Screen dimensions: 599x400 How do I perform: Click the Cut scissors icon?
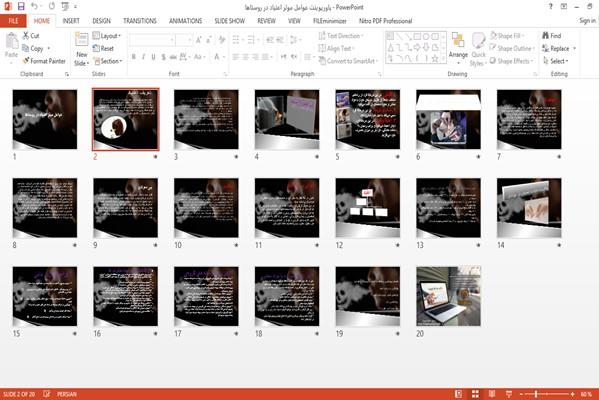(26, 36)
